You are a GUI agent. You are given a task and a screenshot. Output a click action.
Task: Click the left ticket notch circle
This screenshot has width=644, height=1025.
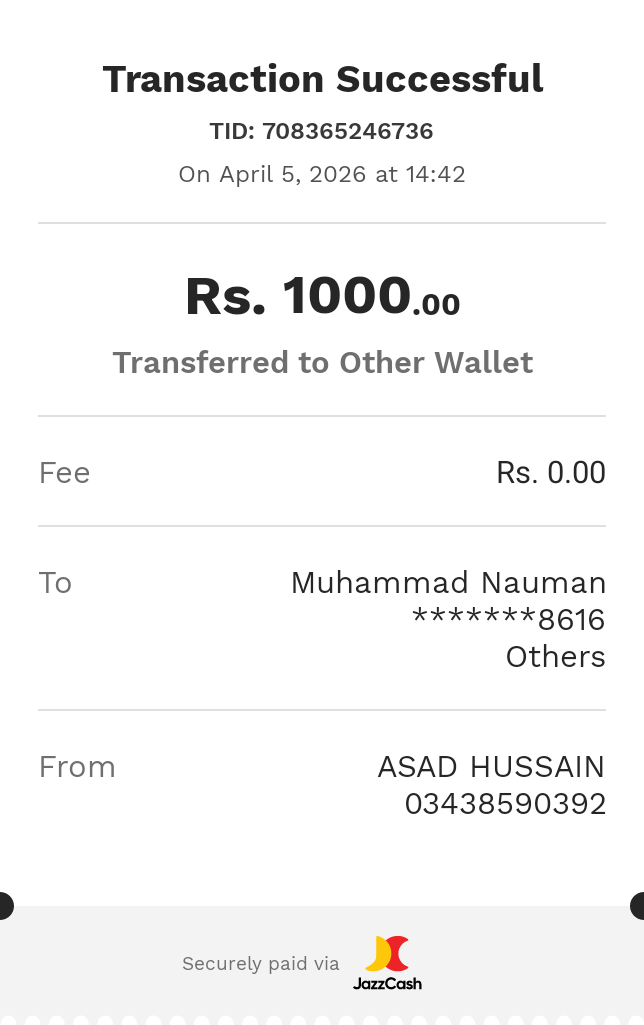coord(5,906)
